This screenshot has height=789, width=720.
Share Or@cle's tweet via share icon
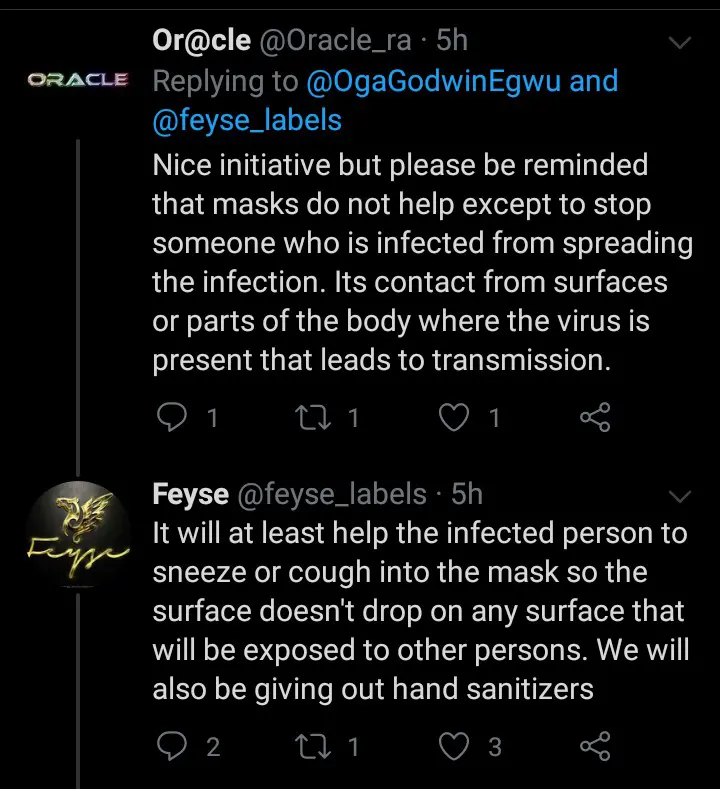pyautogui.click(x=595, y=417)
